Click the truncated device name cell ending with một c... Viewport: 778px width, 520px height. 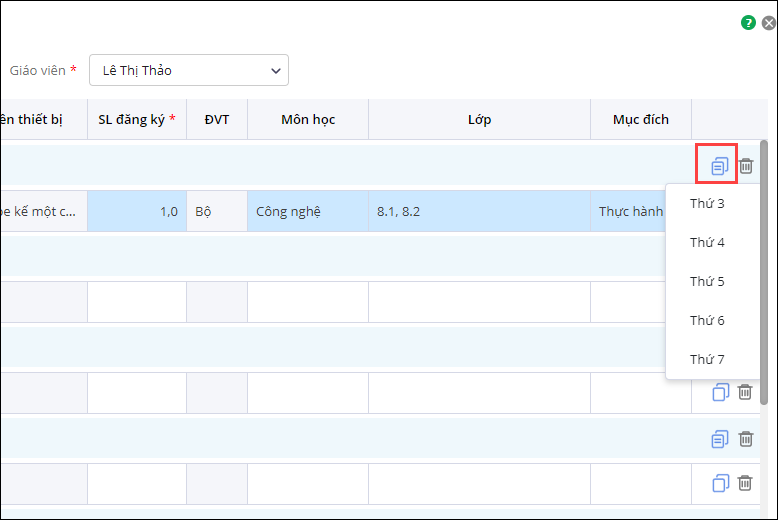click(x=44, y=211)
